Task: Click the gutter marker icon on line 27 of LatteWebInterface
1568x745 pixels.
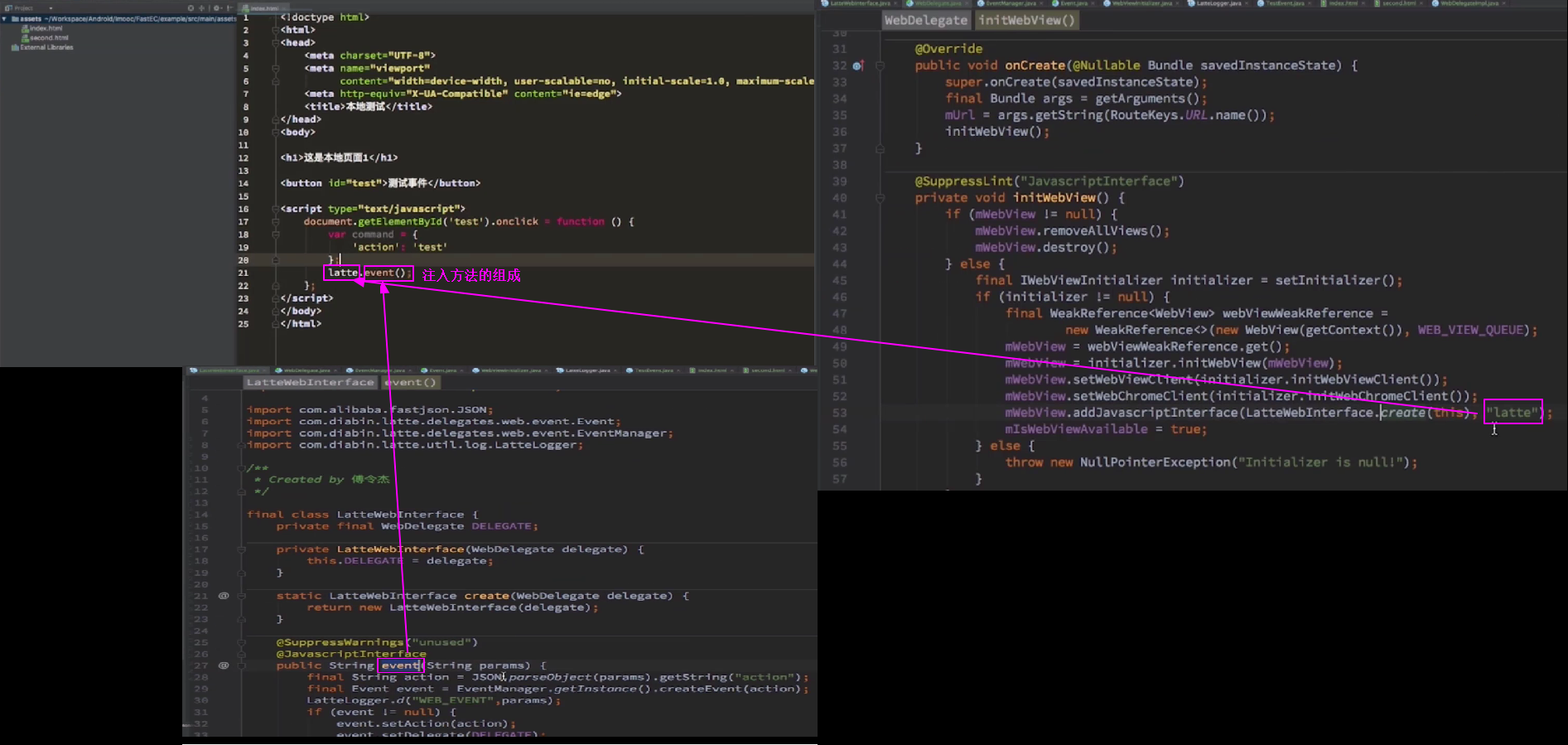Action: pyautogui.click(x=224, y=665)
